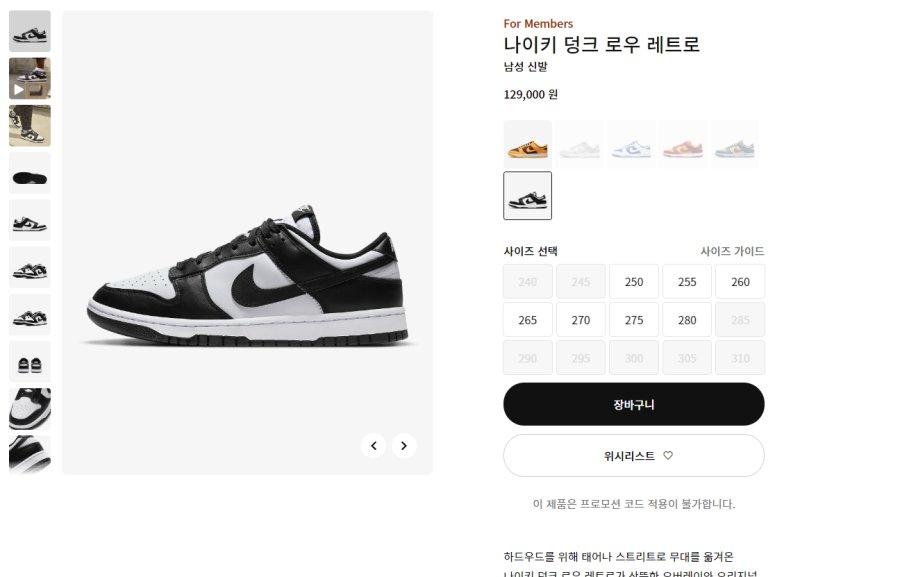Open the on-foot model photo thumbnail

(x=30, y=126)
